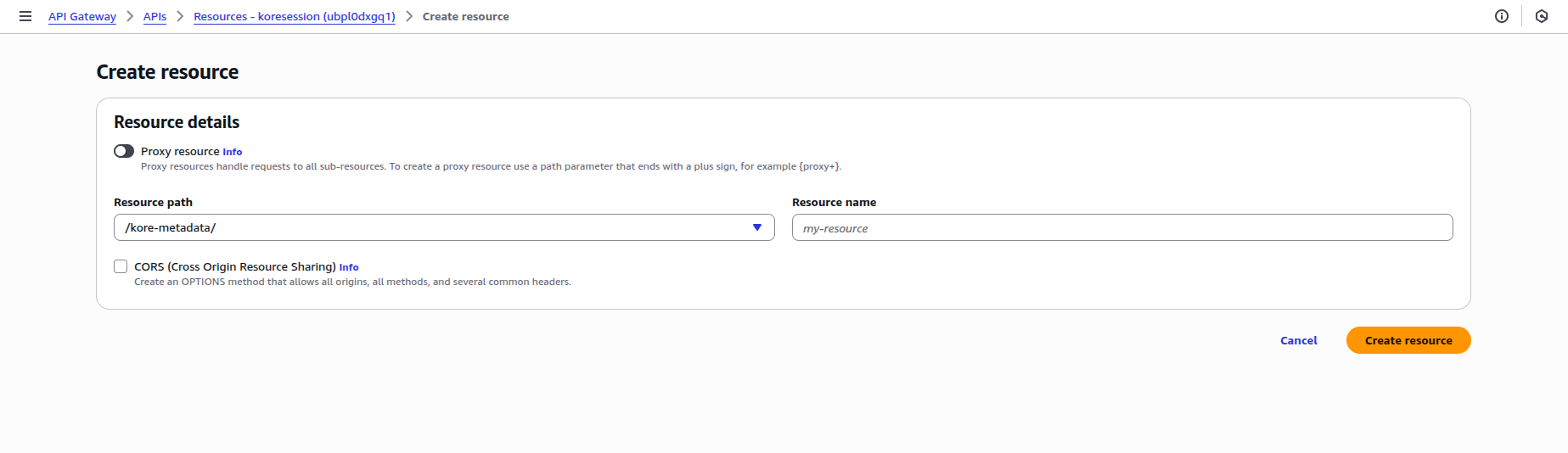The image size is (1568, 453).
Task: Open Info link beside CORS option
Action: [x=349, y=267]
